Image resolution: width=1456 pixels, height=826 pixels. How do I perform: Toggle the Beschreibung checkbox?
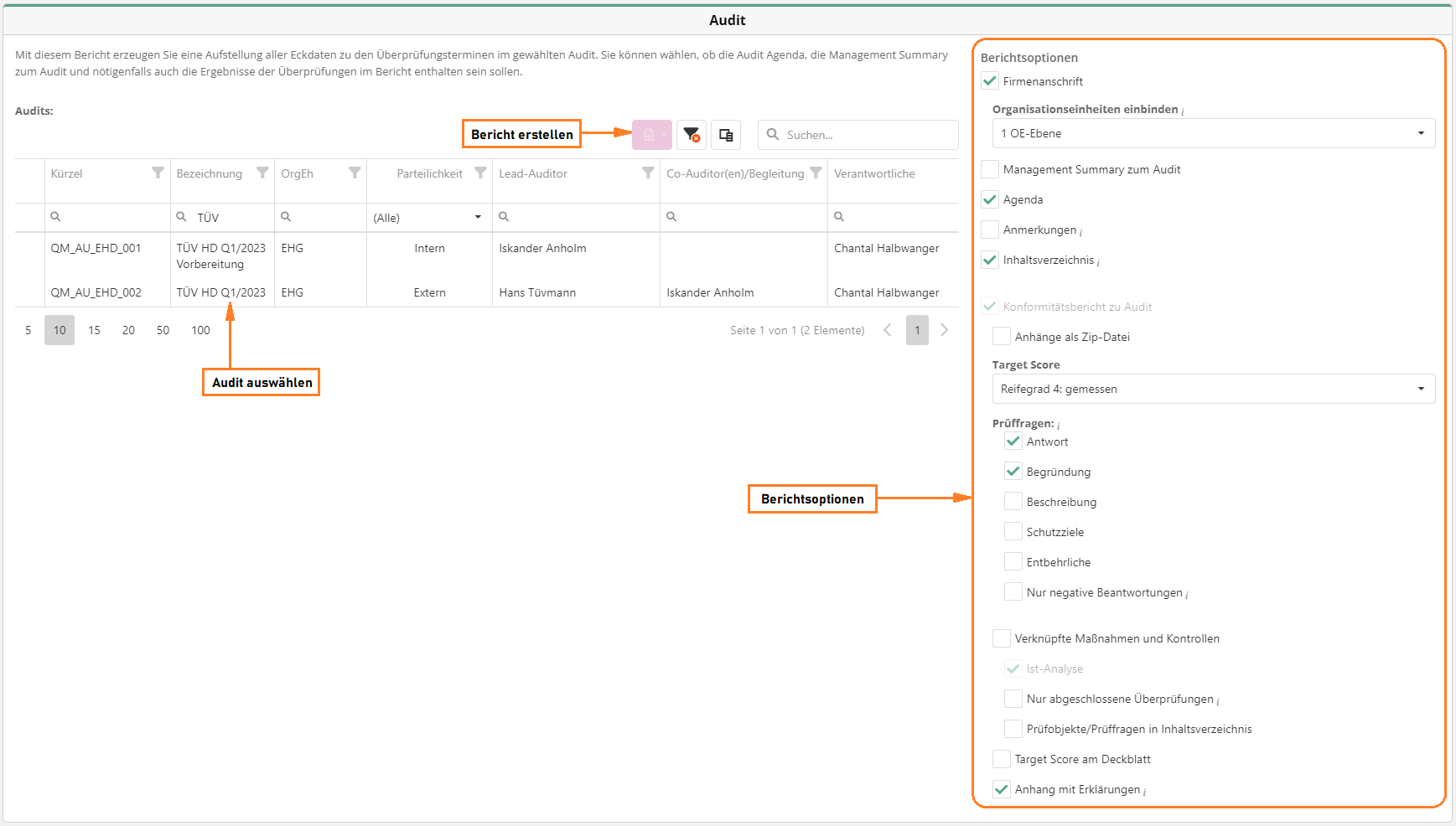click(x=1013, y=502)
